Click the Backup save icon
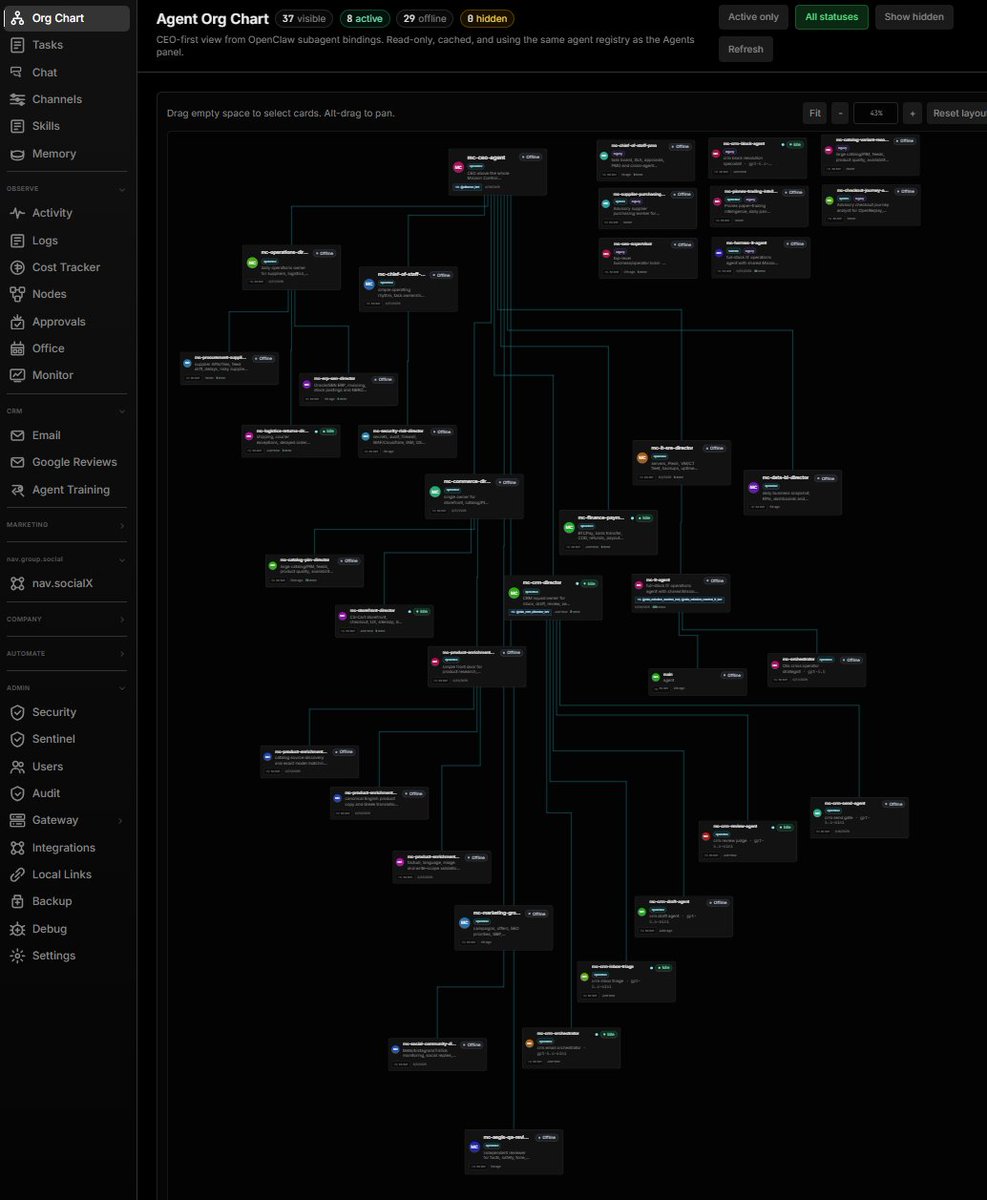This screenshot has width=987, height=1200. pyautogui.click(x=17, y=901)
